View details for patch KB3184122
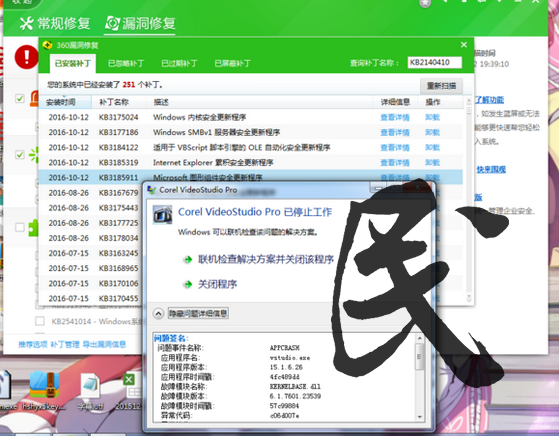 (395, 148)
